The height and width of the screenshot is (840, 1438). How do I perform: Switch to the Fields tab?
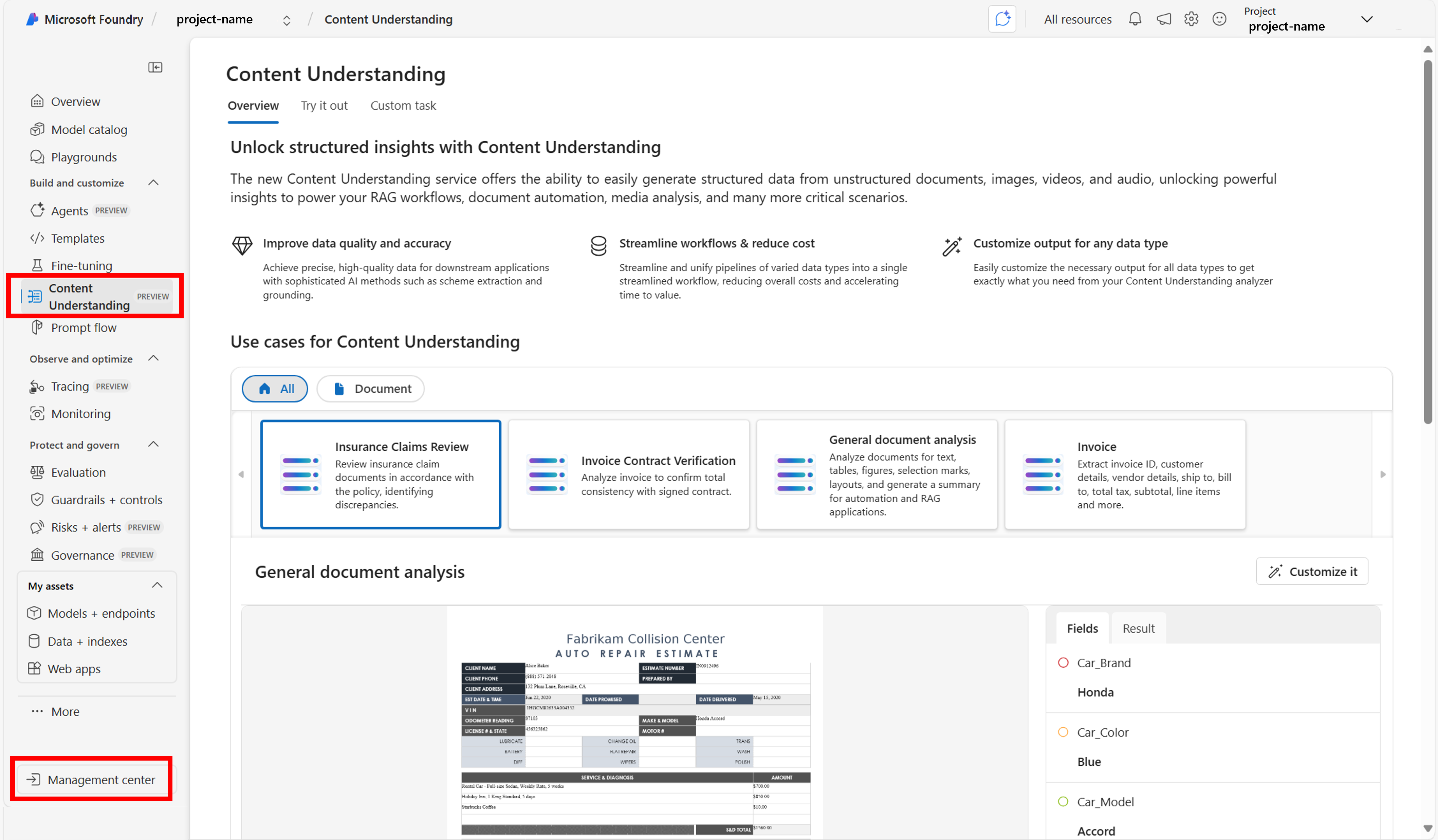1082,628
